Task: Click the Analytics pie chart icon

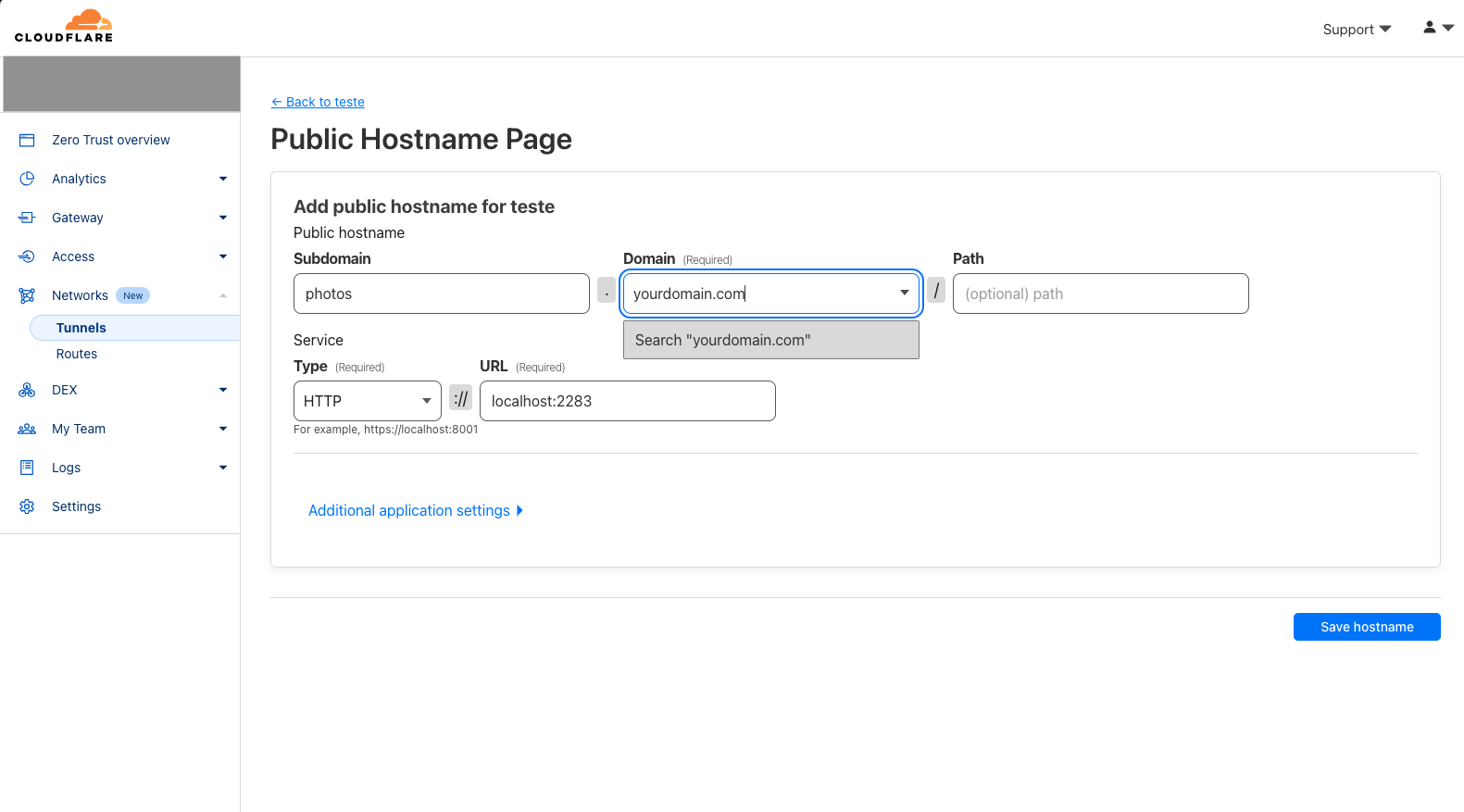Action: tap(27, 179)
